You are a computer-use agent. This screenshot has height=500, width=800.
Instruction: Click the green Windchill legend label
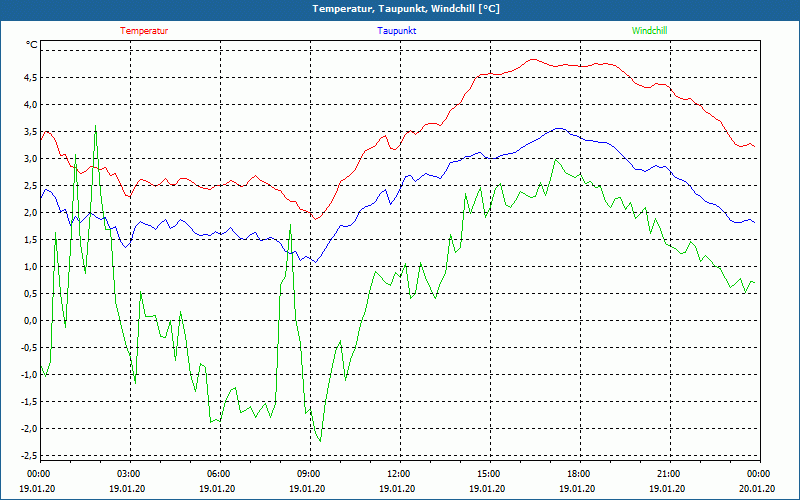pyautogui.click(x=649, y=31)
